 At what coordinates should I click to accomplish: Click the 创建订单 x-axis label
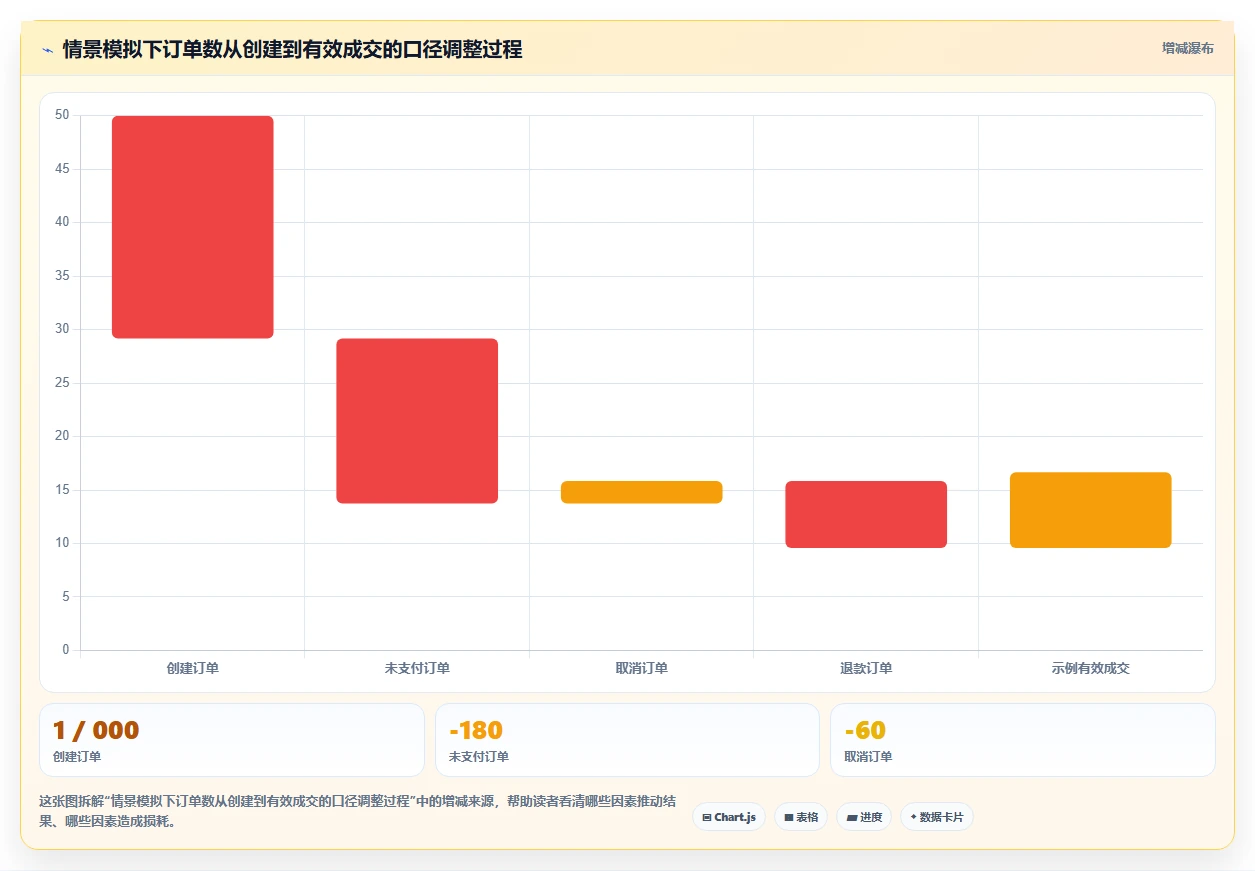(x=193, y=668)
